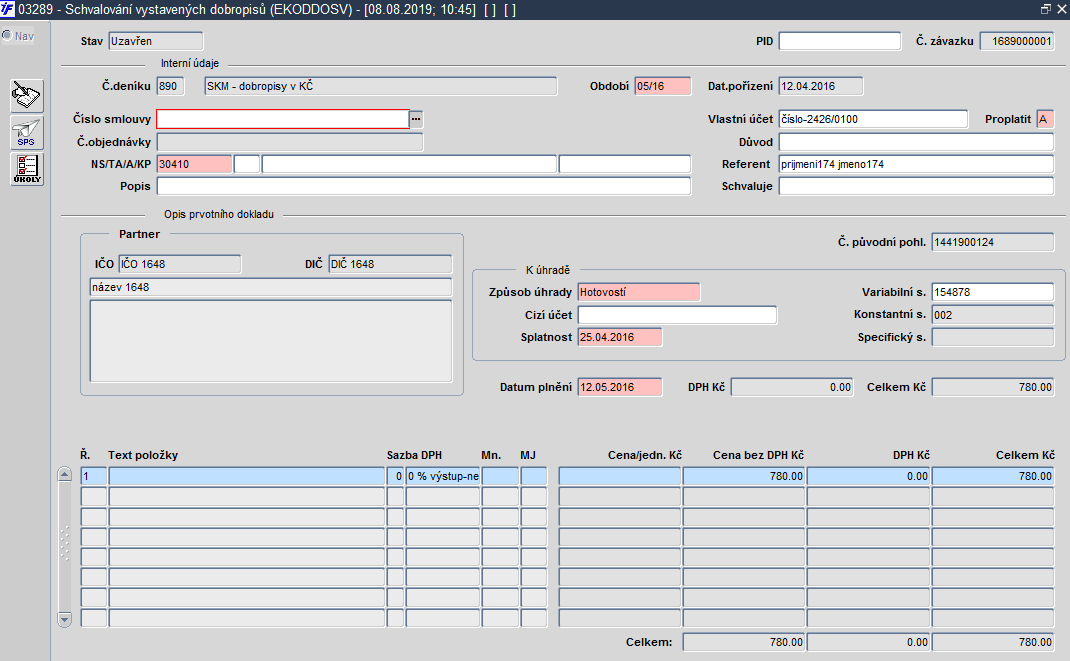
Task: Open the SPS paper plane icon
Action: click(27, 132)
